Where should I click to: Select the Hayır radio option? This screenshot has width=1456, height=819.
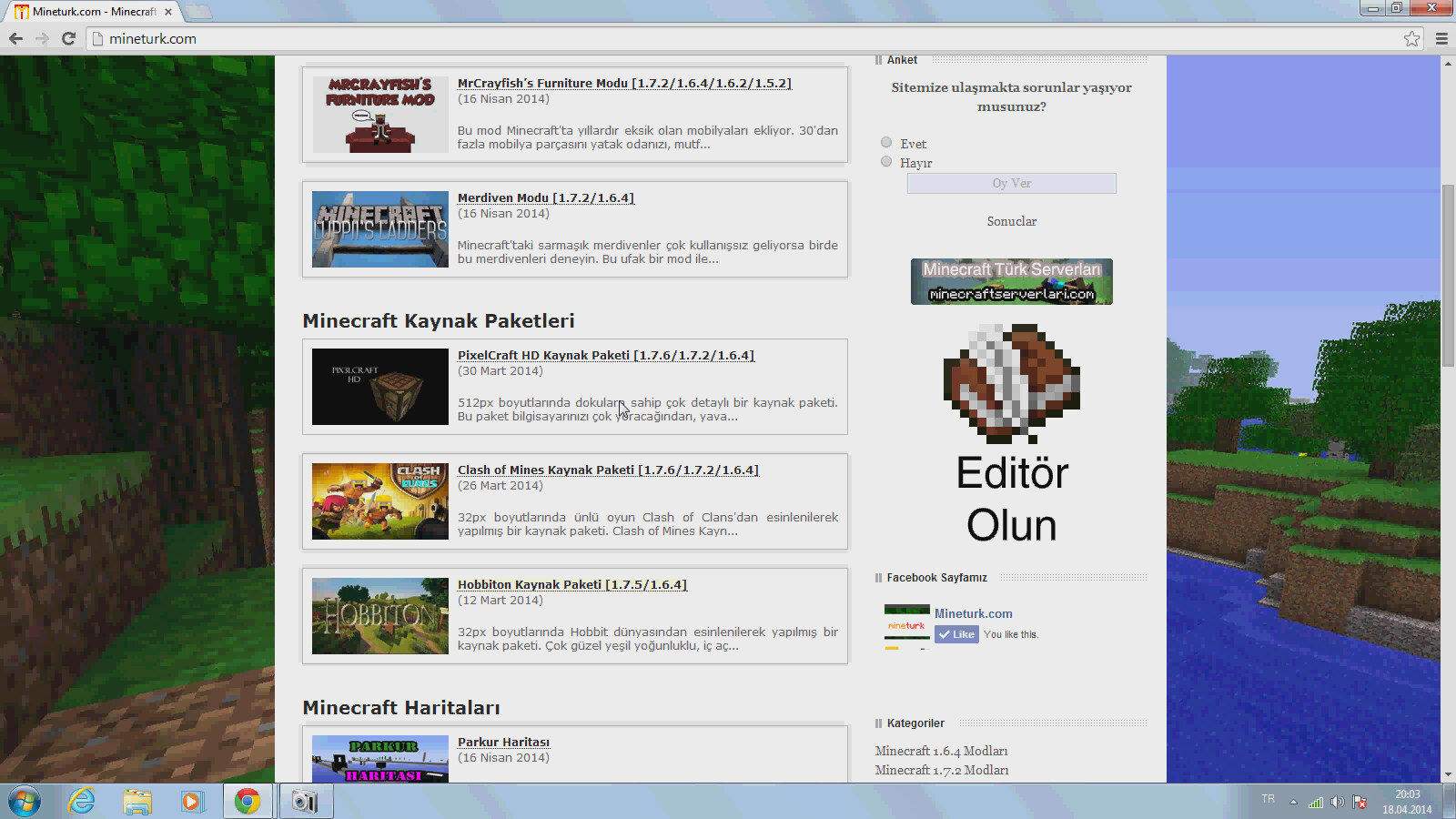[x=886, y=161]
